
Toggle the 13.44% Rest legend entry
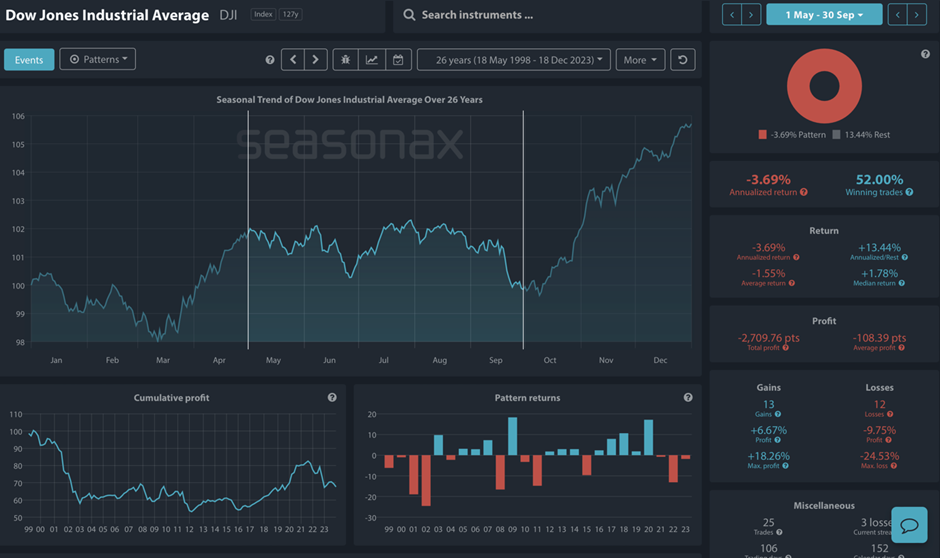[861, 135]
